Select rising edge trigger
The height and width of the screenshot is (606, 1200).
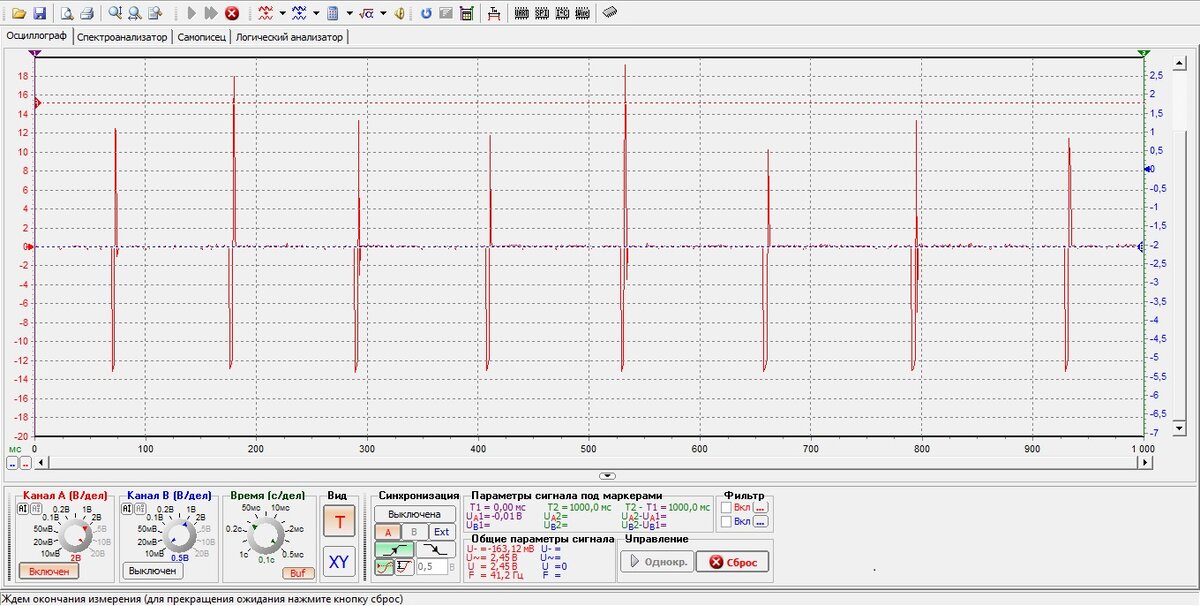[394, 549]
